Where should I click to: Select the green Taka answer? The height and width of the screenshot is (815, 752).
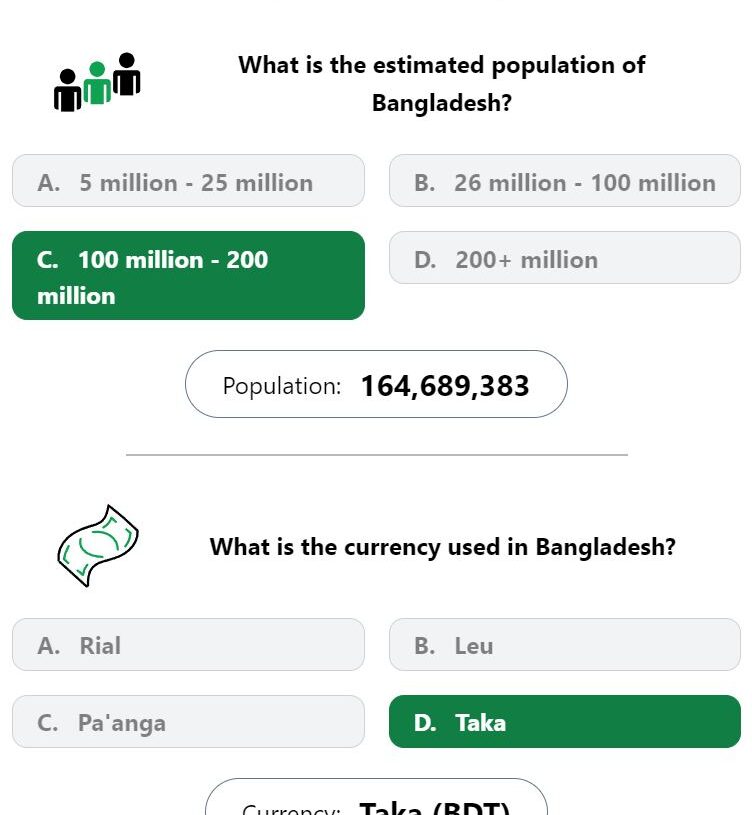coord(564,722)
